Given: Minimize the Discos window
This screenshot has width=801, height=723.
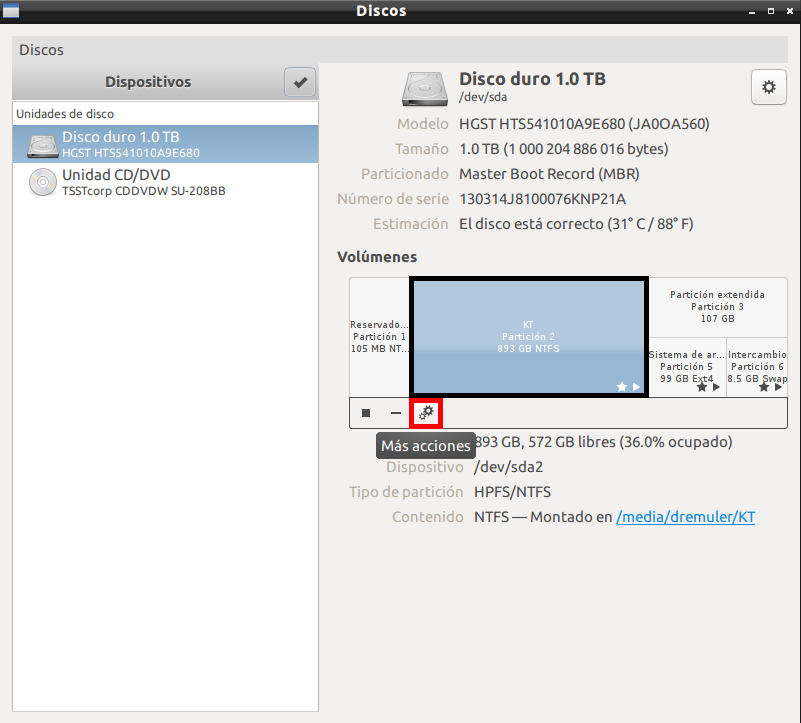Looking at the screenshot, I should click(752, 12).
